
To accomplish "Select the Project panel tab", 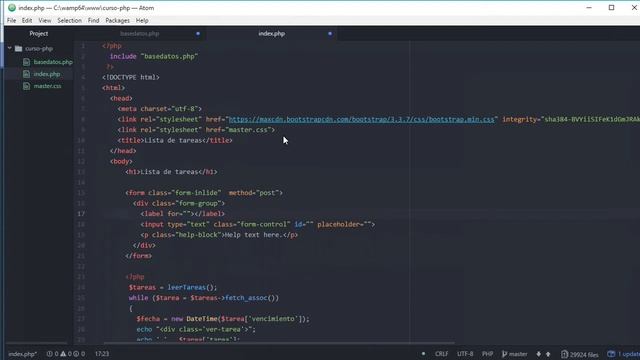I will tap(39, 33).
